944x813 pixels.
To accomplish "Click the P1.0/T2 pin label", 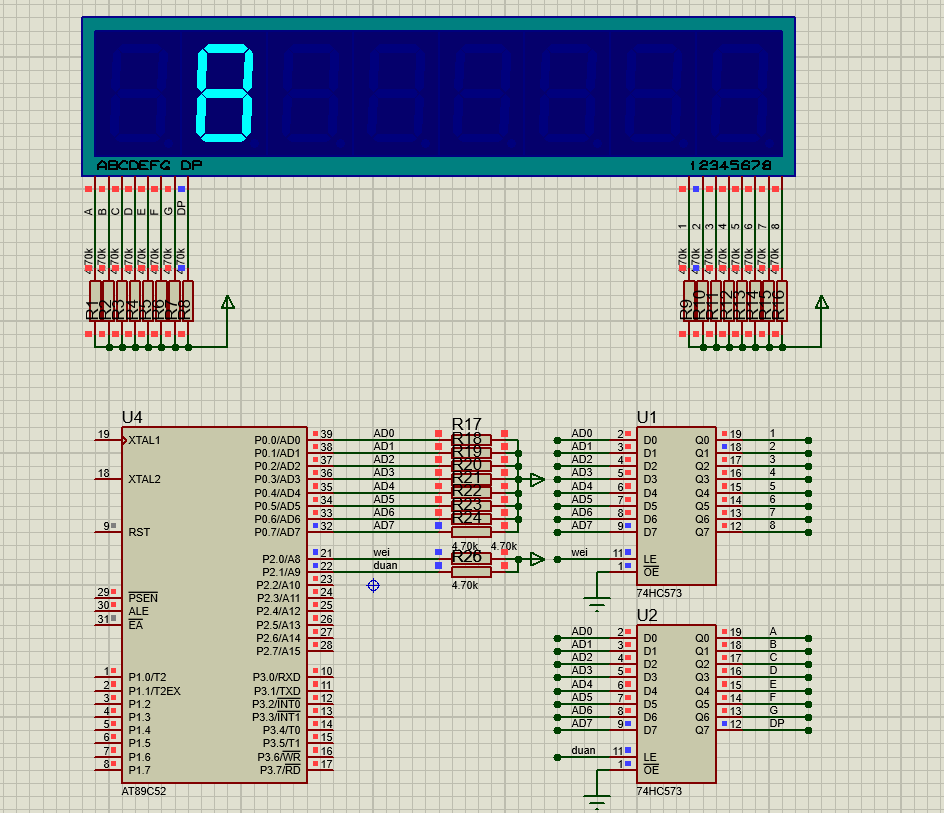I will pos(148,678).
